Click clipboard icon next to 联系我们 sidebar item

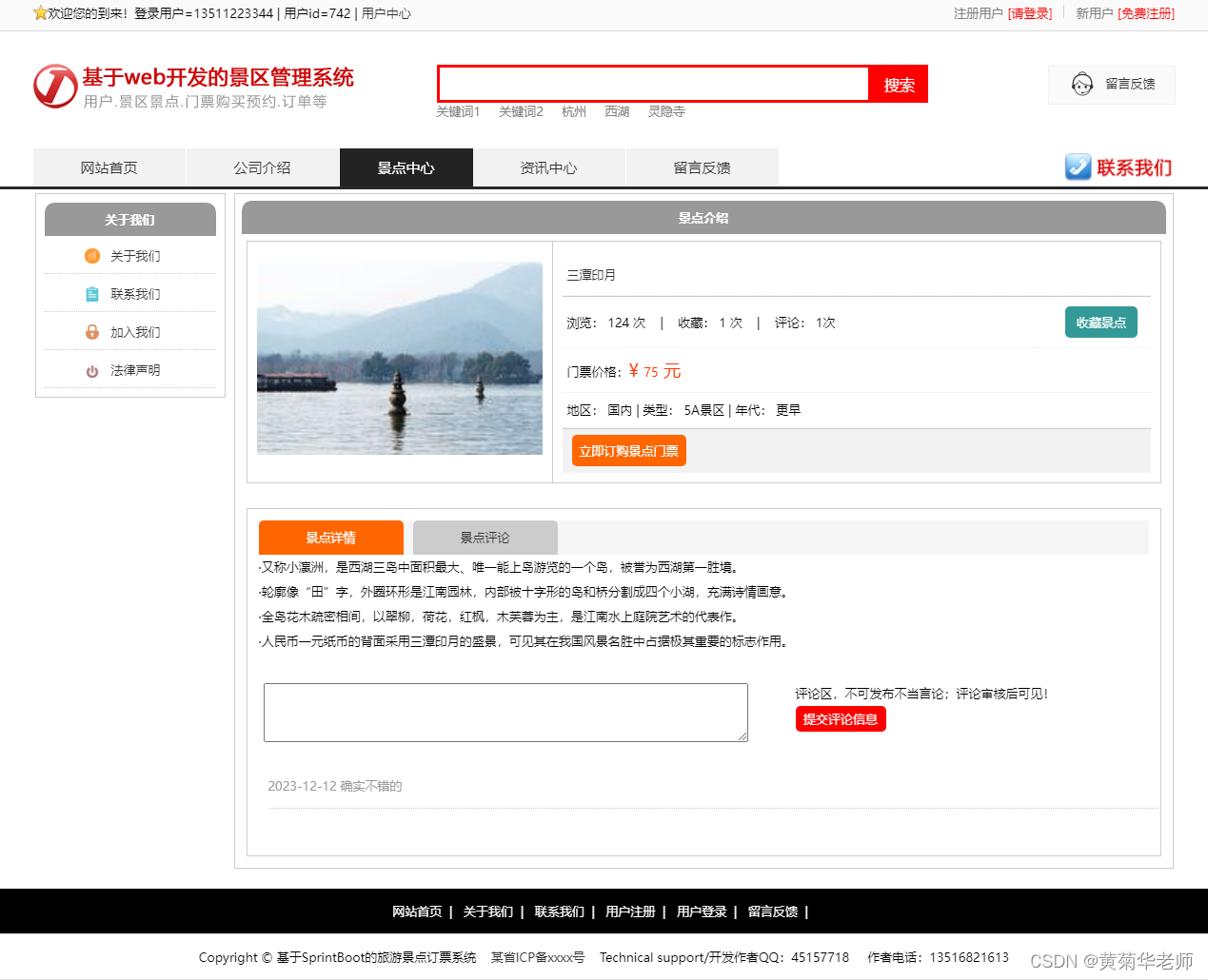pos(92,294)
